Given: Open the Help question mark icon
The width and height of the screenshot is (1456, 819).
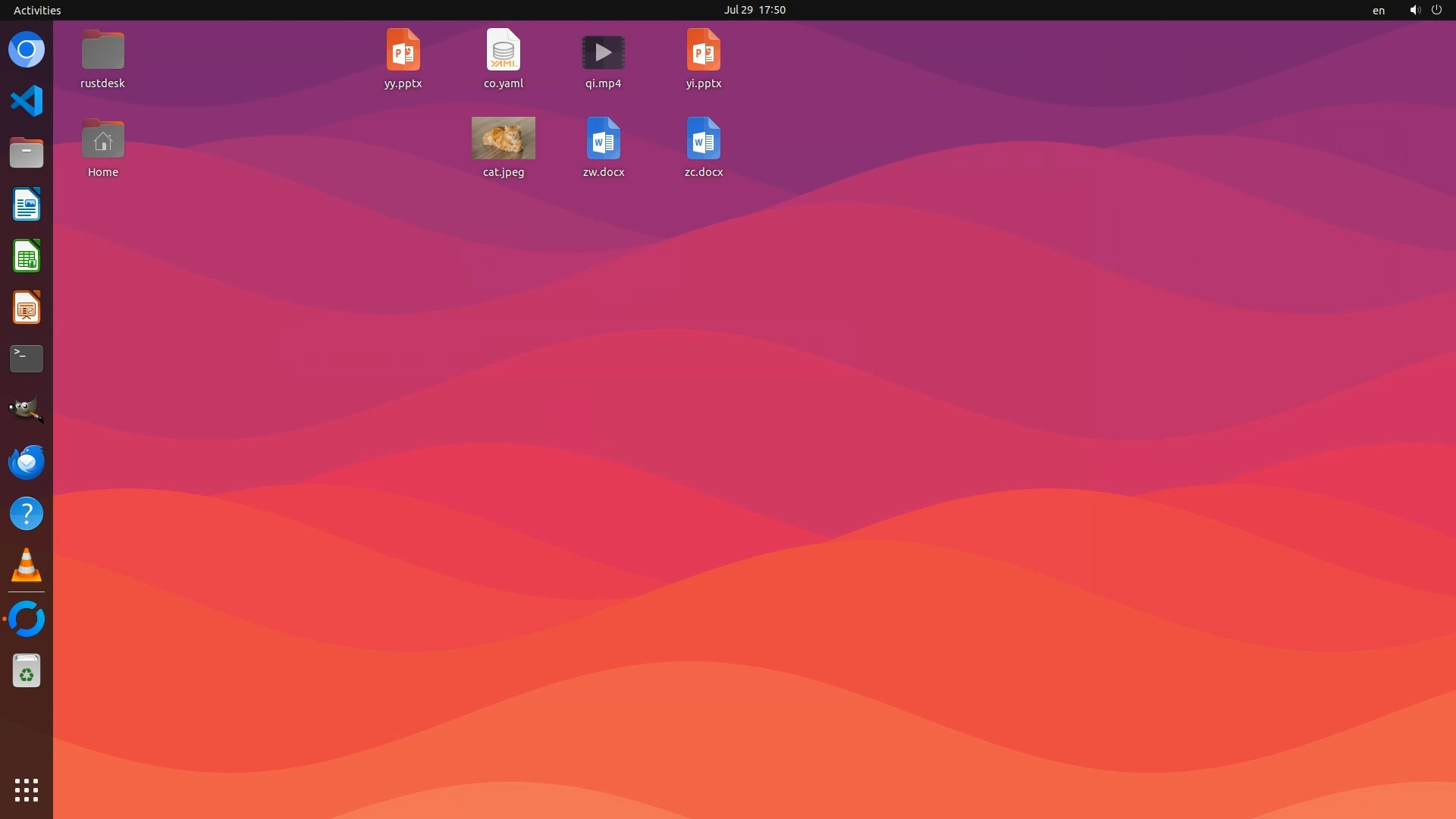Looking at the screenshot, I should point(27,514).
